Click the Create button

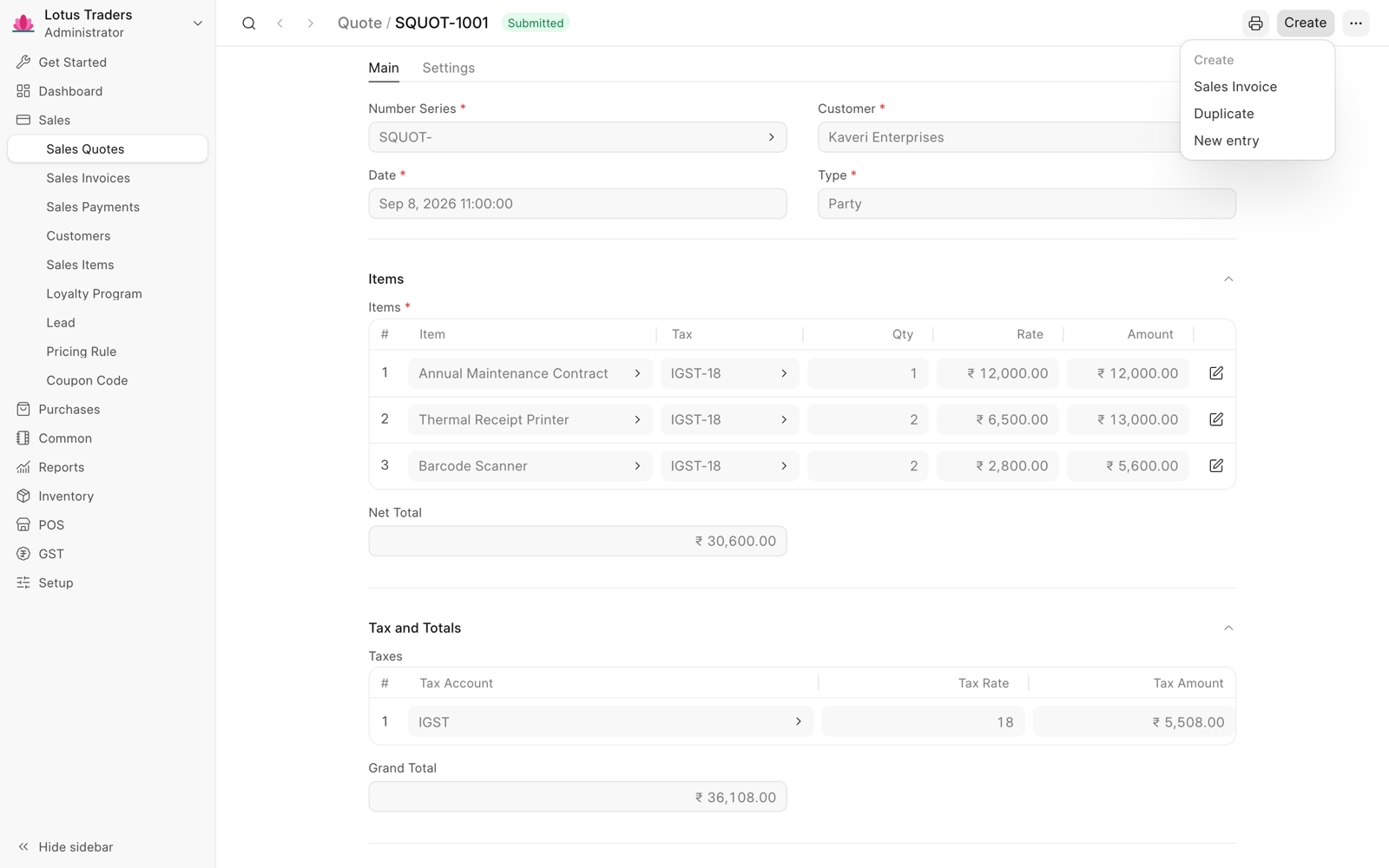coord(1305,23)
